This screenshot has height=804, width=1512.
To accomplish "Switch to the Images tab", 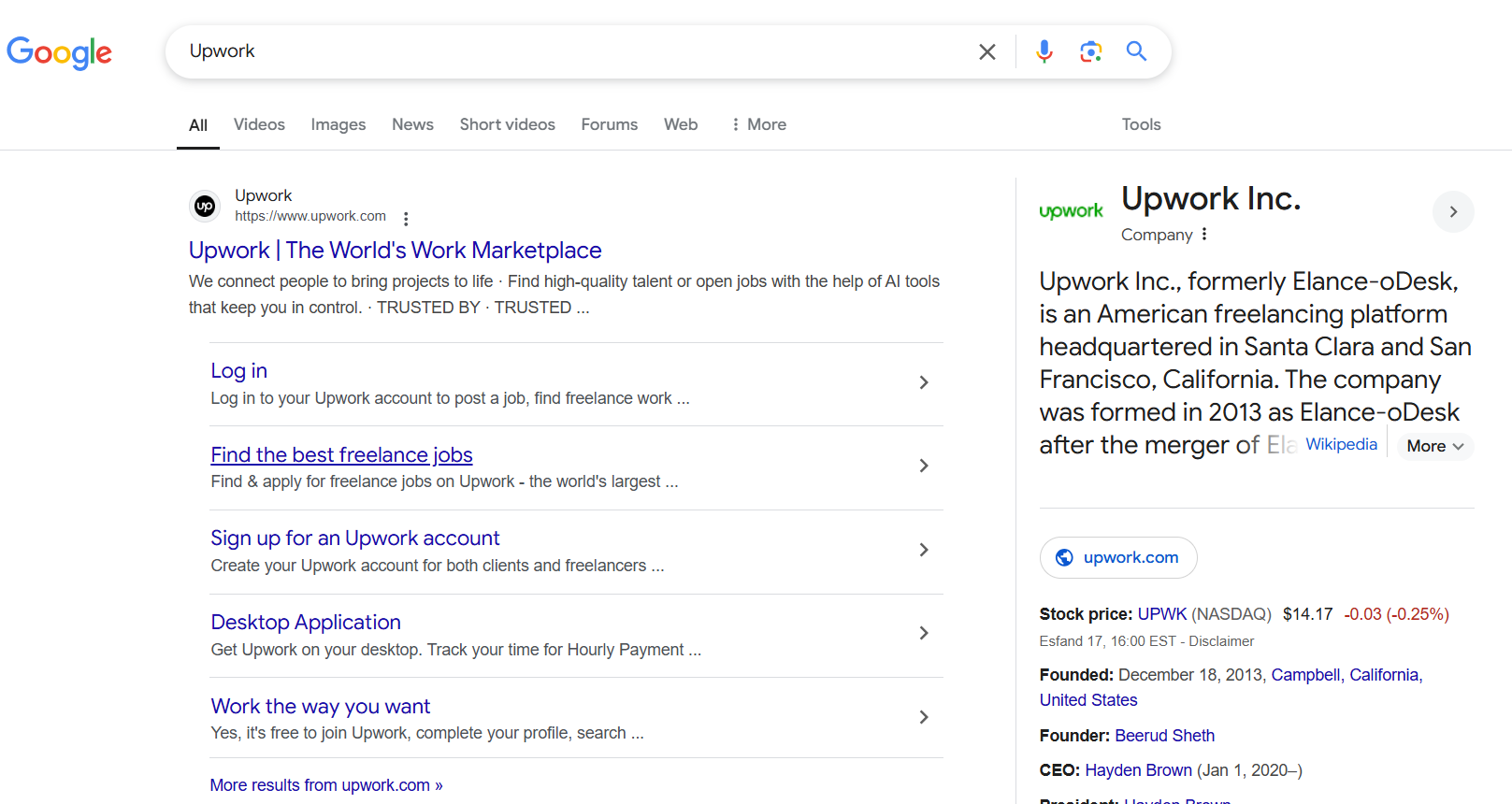I will point(338,124).
